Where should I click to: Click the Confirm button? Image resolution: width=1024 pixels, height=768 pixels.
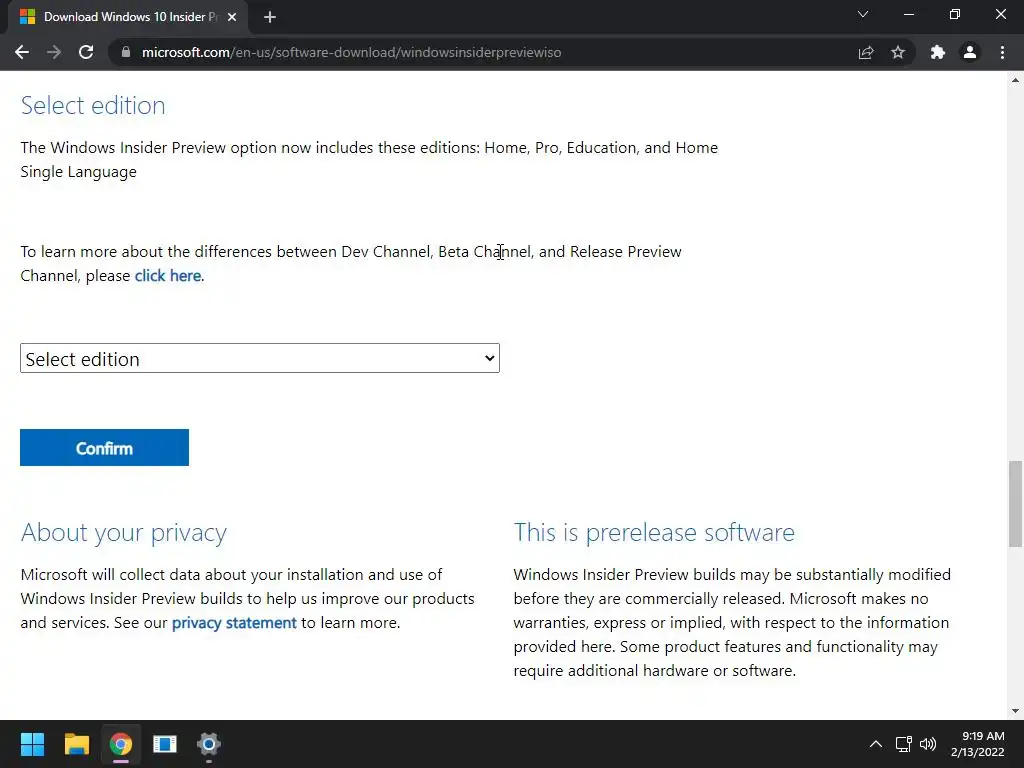pyautogui.click(x=104, y=447)
